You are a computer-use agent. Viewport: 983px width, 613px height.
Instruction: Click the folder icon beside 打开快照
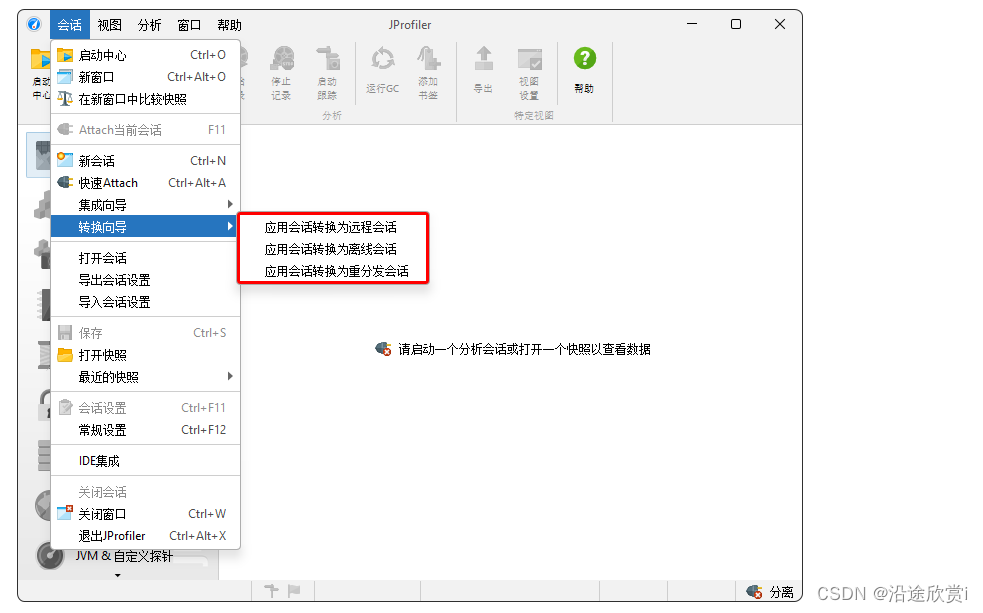(65, 355)
